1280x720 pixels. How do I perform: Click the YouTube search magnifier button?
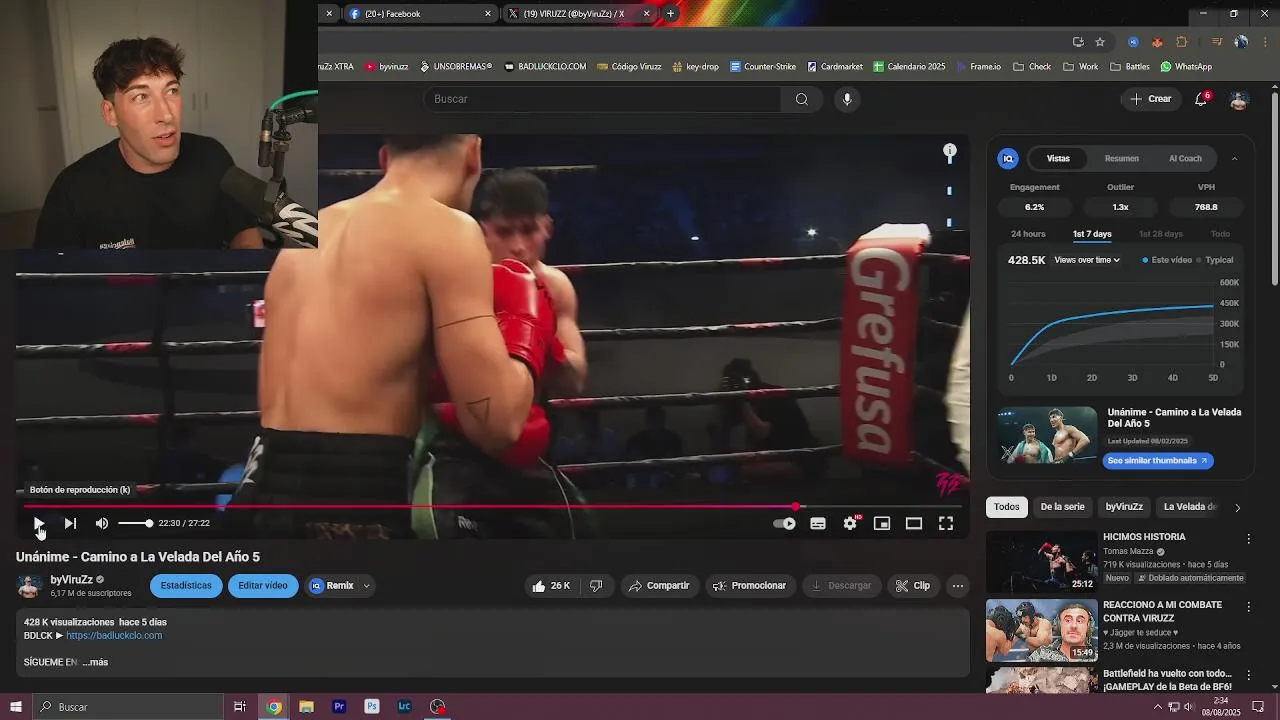(x=802, y=99)
